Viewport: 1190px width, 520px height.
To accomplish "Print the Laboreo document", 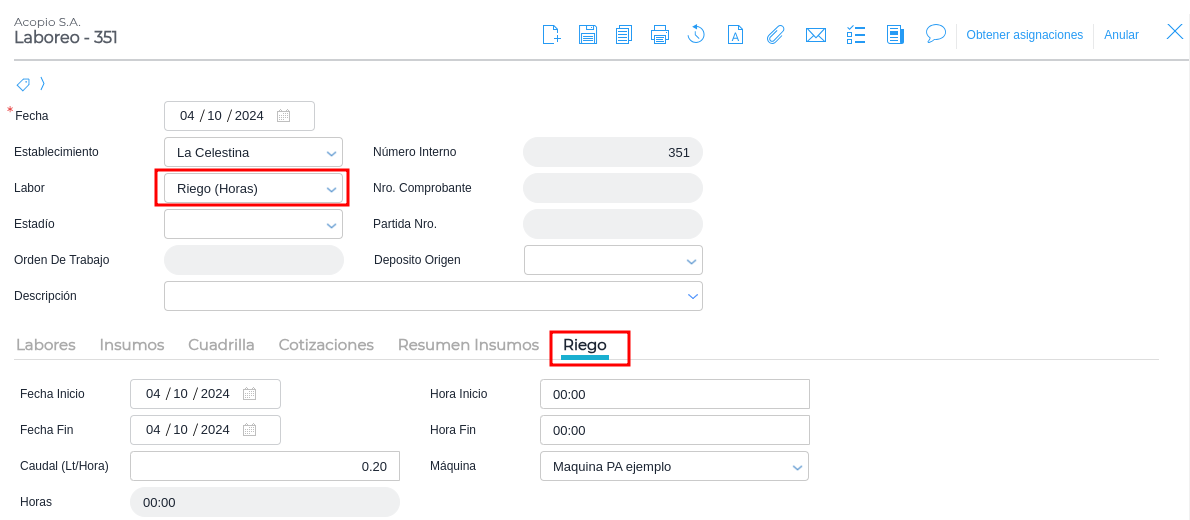I will coord(659,35).
